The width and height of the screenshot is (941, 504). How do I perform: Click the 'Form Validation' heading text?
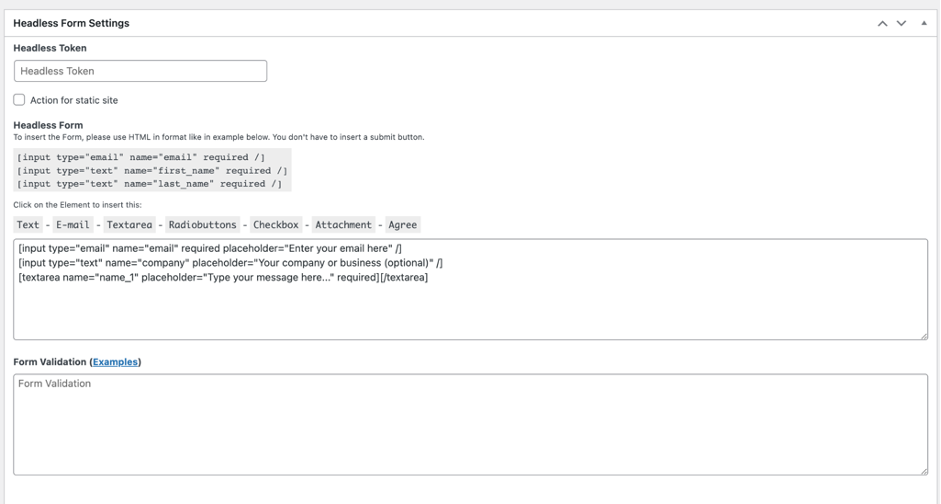[50, 362]
